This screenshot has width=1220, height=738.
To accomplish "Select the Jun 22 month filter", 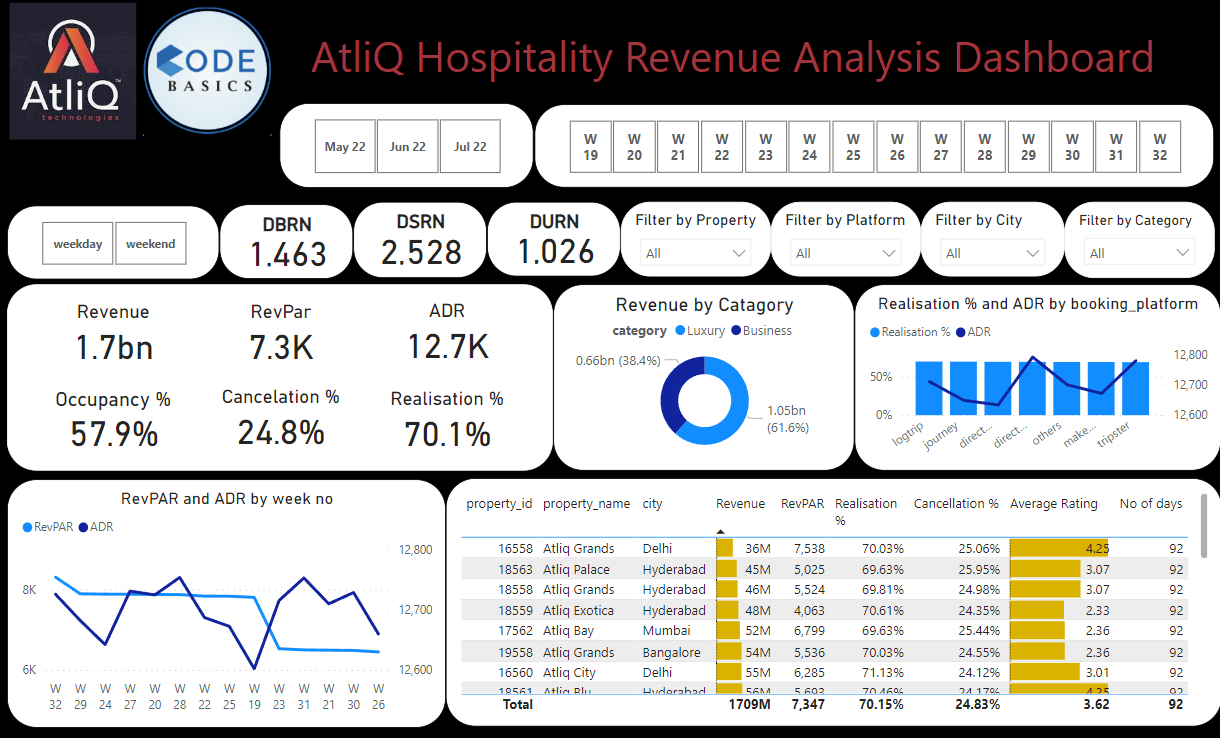I will pyautogui.click(x=407, y=146).
